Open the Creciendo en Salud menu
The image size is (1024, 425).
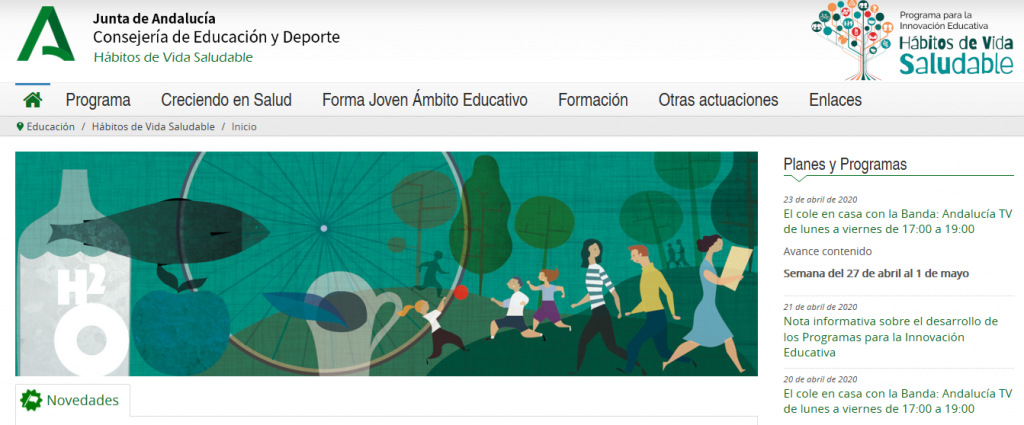click(227, 100)
